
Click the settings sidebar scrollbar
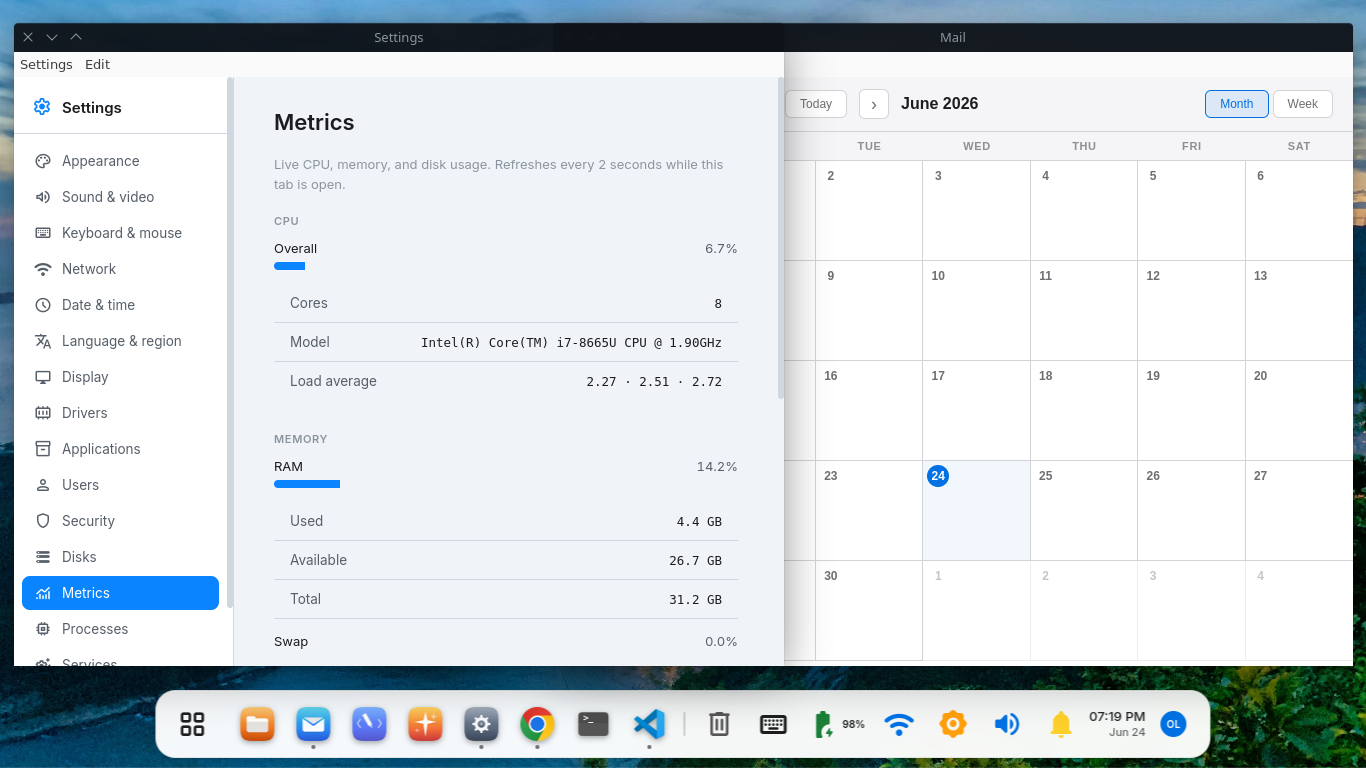(x=230, y=342)
